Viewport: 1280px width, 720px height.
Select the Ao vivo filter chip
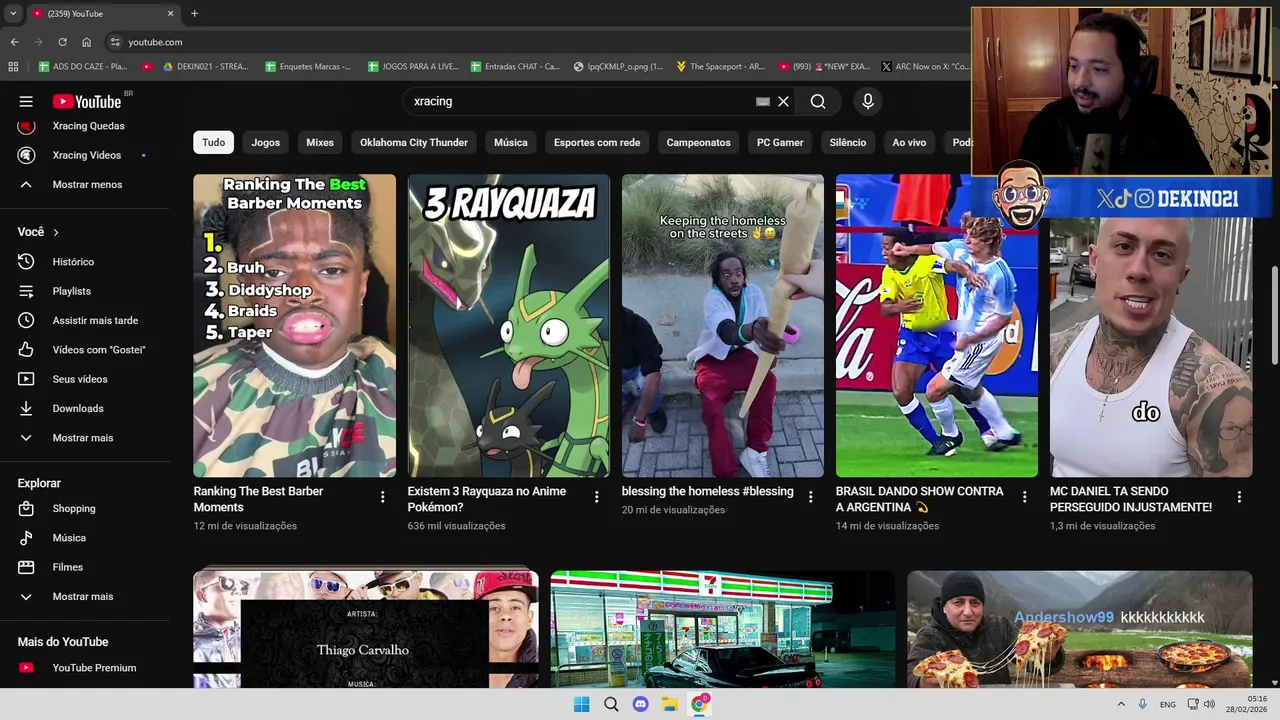click(909, 142)
